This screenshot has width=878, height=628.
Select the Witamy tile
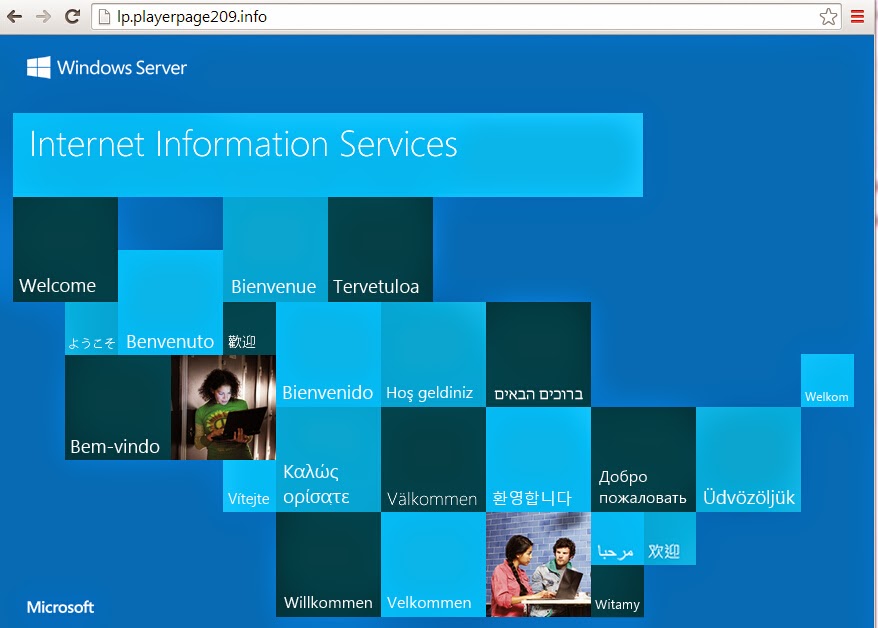617,591
